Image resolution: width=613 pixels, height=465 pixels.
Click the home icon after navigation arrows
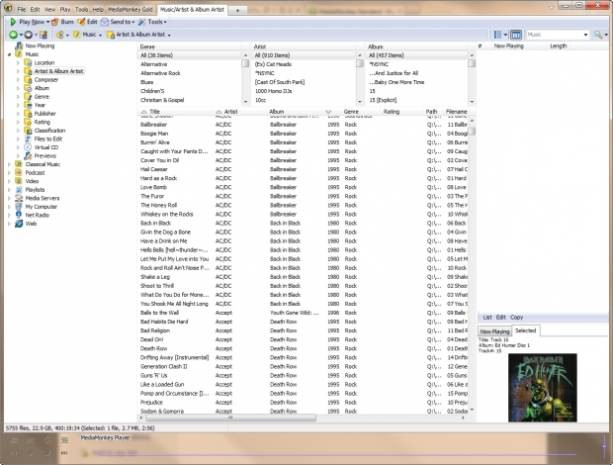click(x=43, y=35)
